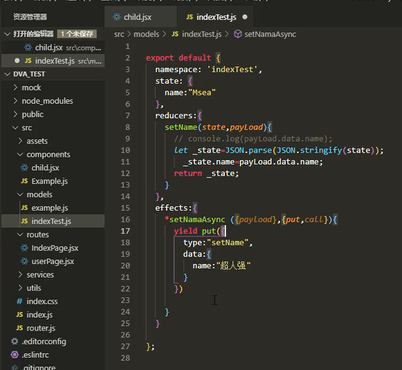Screen dimensions: 402x370
Task: Click 'return' keyword on line 12
Action: click(188, 173)
